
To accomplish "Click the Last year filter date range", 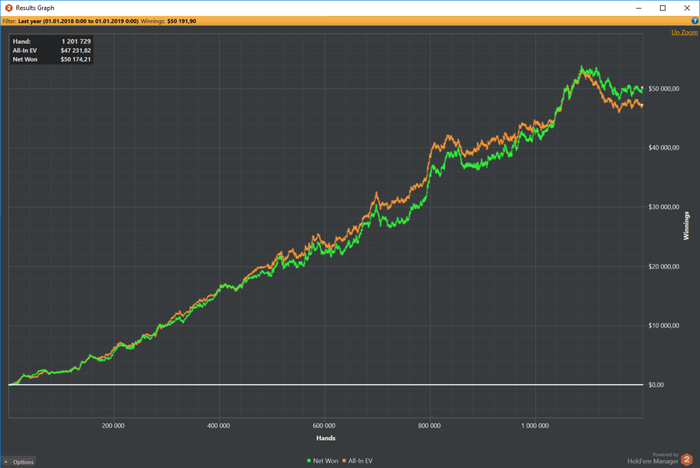I will tap(78, 21).
